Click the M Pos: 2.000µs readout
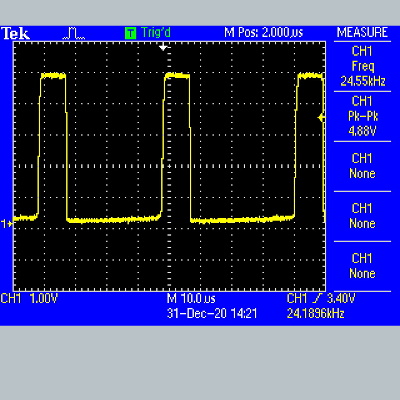 (263, 33)
